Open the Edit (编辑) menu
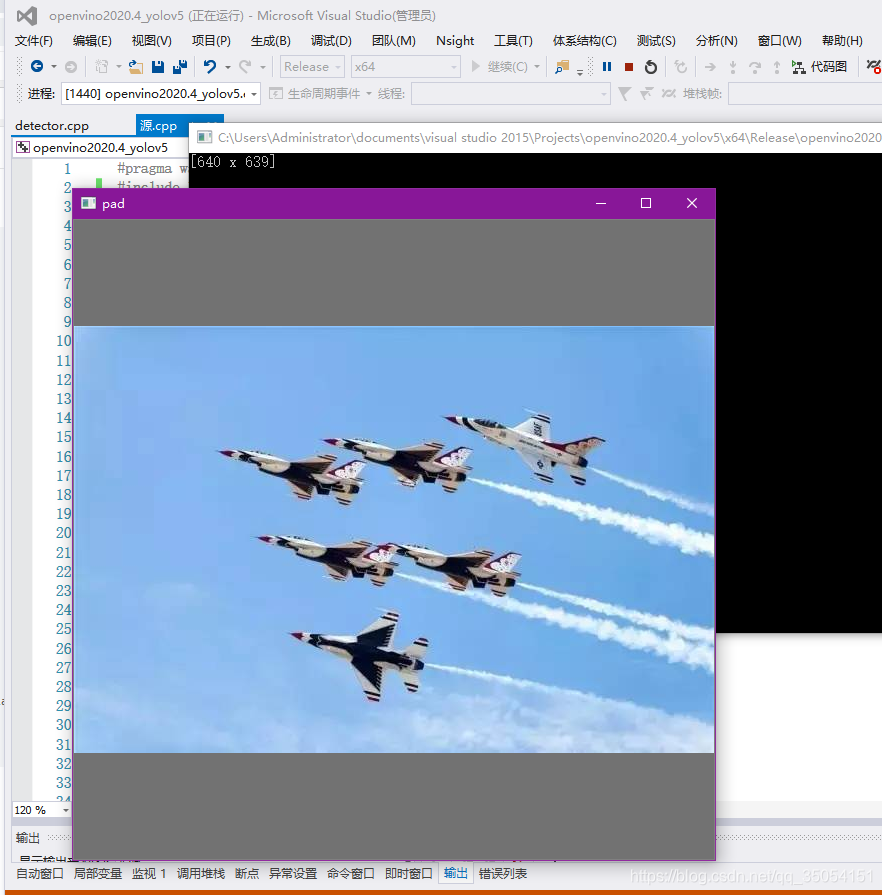Screen dimensions: 882x895 click(92, 41)
